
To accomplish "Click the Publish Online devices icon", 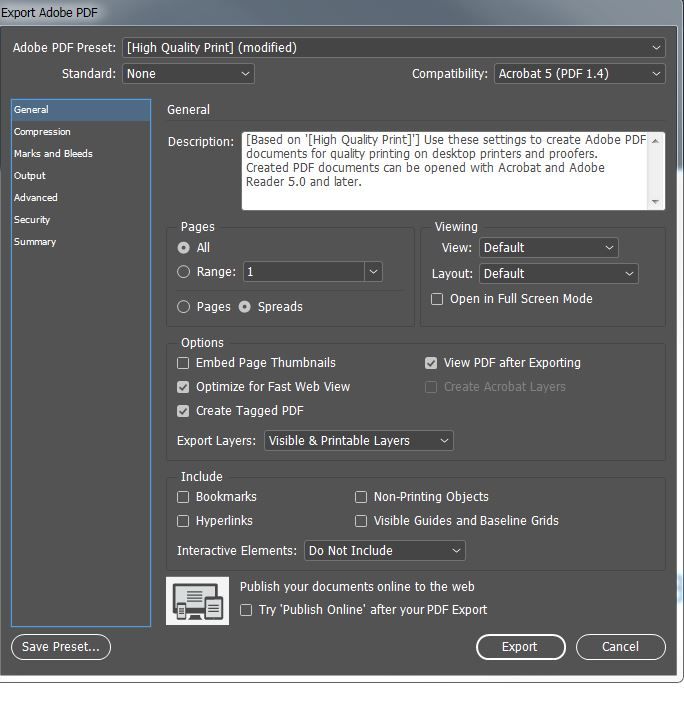I will pos(197,601).
